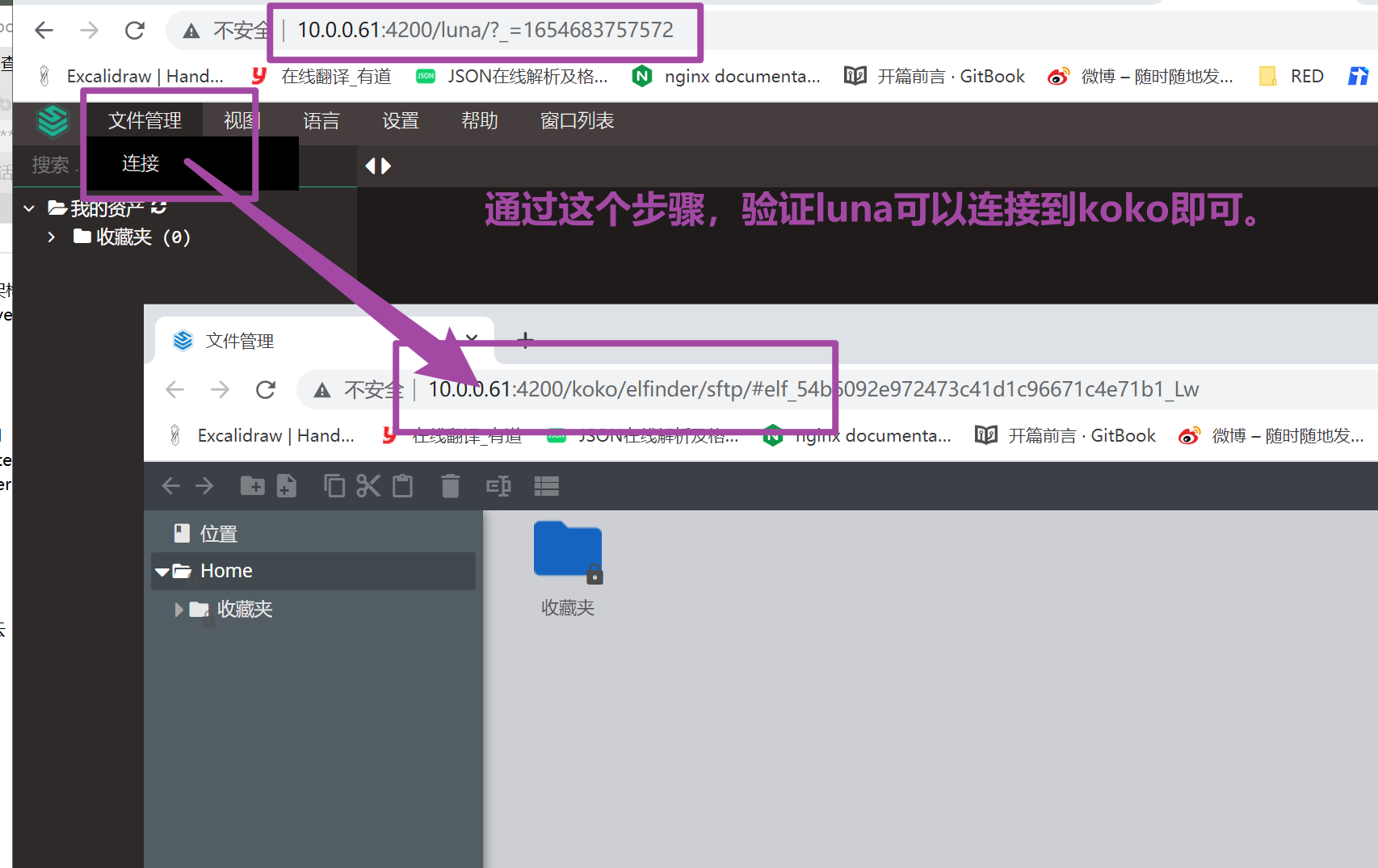
Task: Refresh the 我的资产 asset tree
Action: (159, 208)
